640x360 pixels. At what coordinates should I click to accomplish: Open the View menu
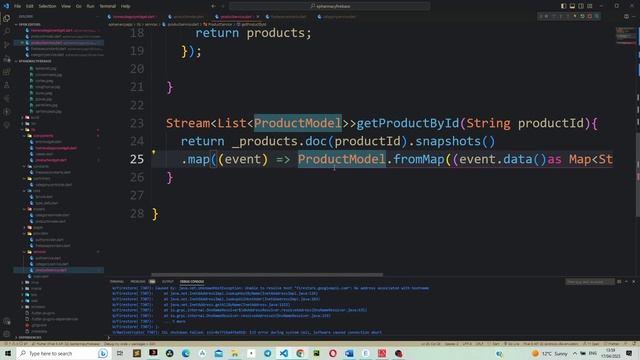point(66,6)
